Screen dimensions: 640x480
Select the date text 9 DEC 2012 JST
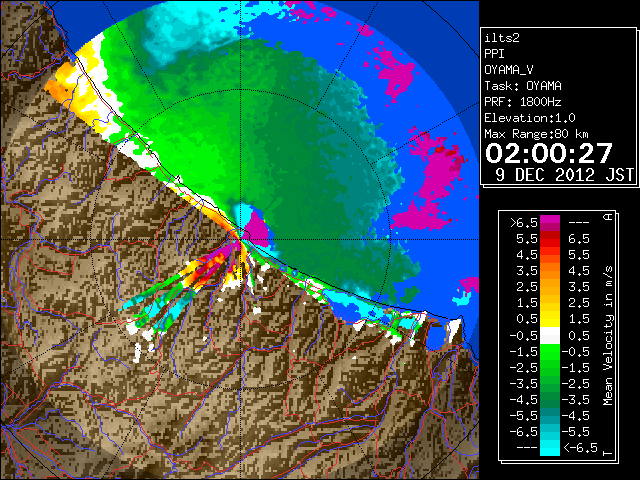pyautogui.click(x=564, y=175)
